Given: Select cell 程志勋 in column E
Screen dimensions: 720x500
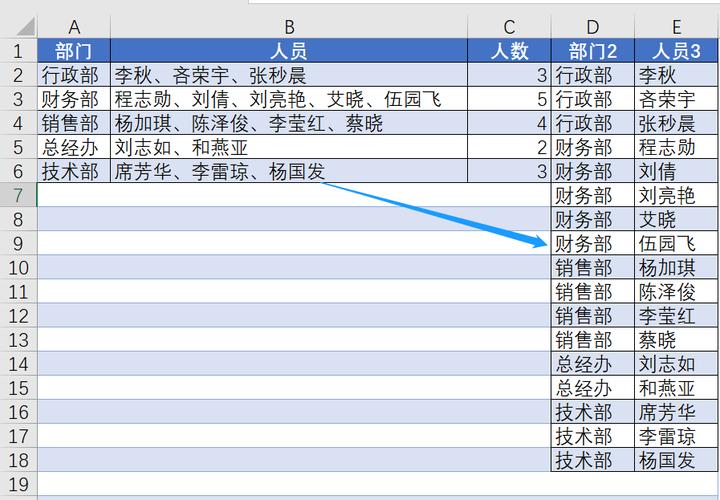Looking at the screenshot, I should tap(676, 147).
